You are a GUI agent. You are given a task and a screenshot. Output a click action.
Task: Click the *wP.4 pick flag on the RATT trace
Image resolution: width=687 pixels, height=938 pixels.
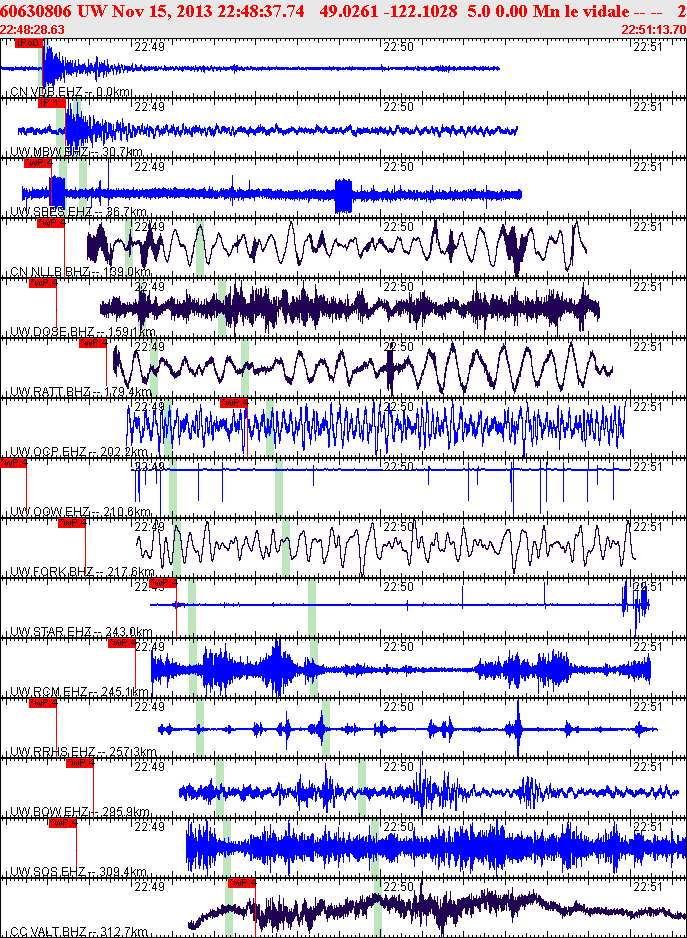click(x=93, y=343)
